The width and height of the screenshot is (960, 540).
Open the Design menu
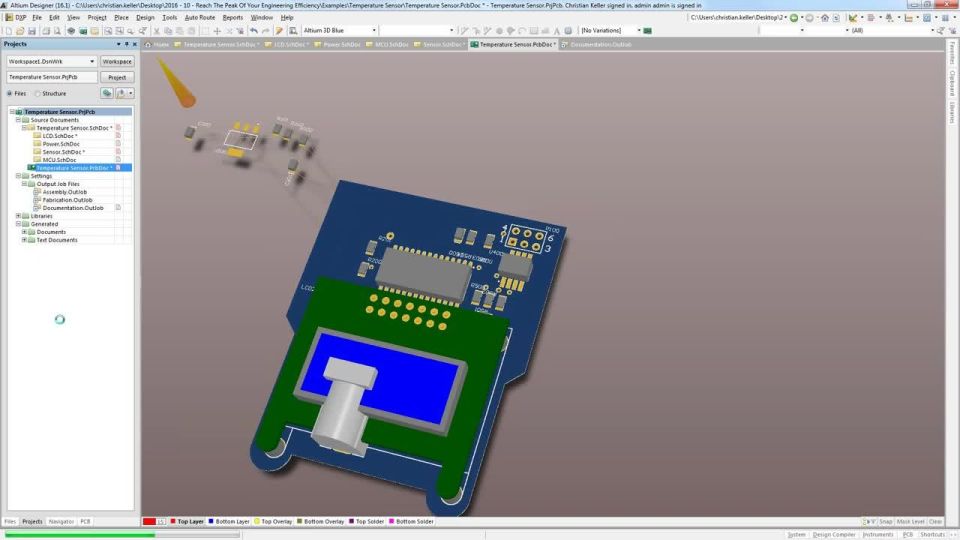(145, 18)
